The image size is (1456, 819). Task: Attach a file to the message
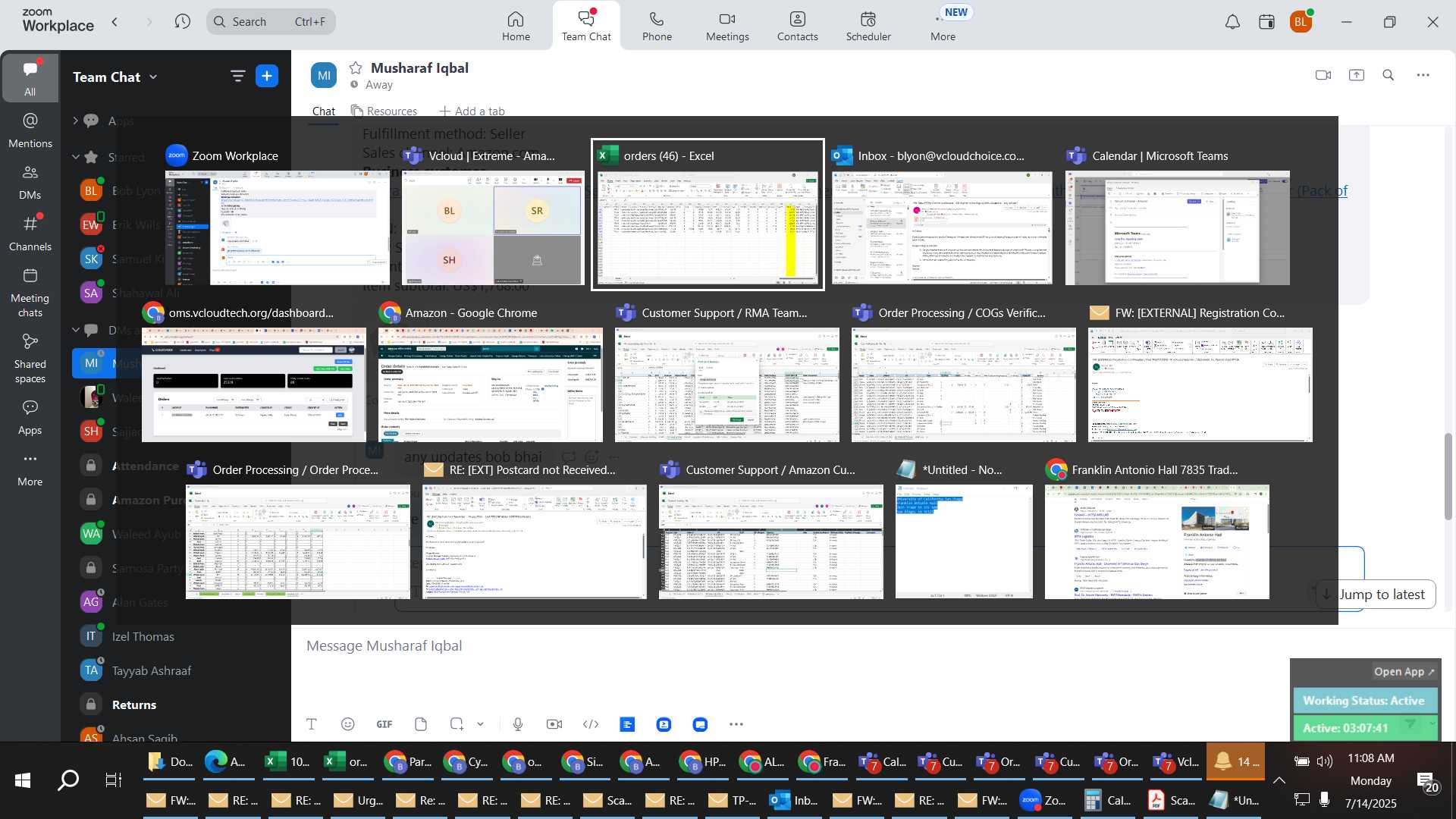click(x=421, y=724)
